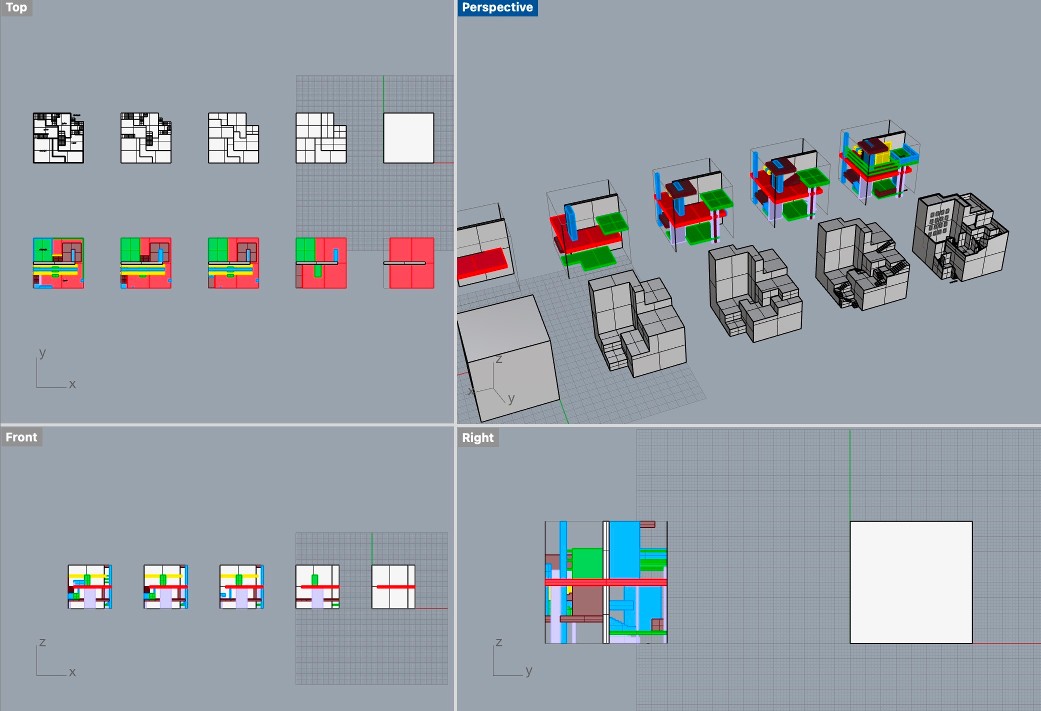
Task: Select the leftmost detailed floor plan in Top viewport
Action: (x=57, y=137)
